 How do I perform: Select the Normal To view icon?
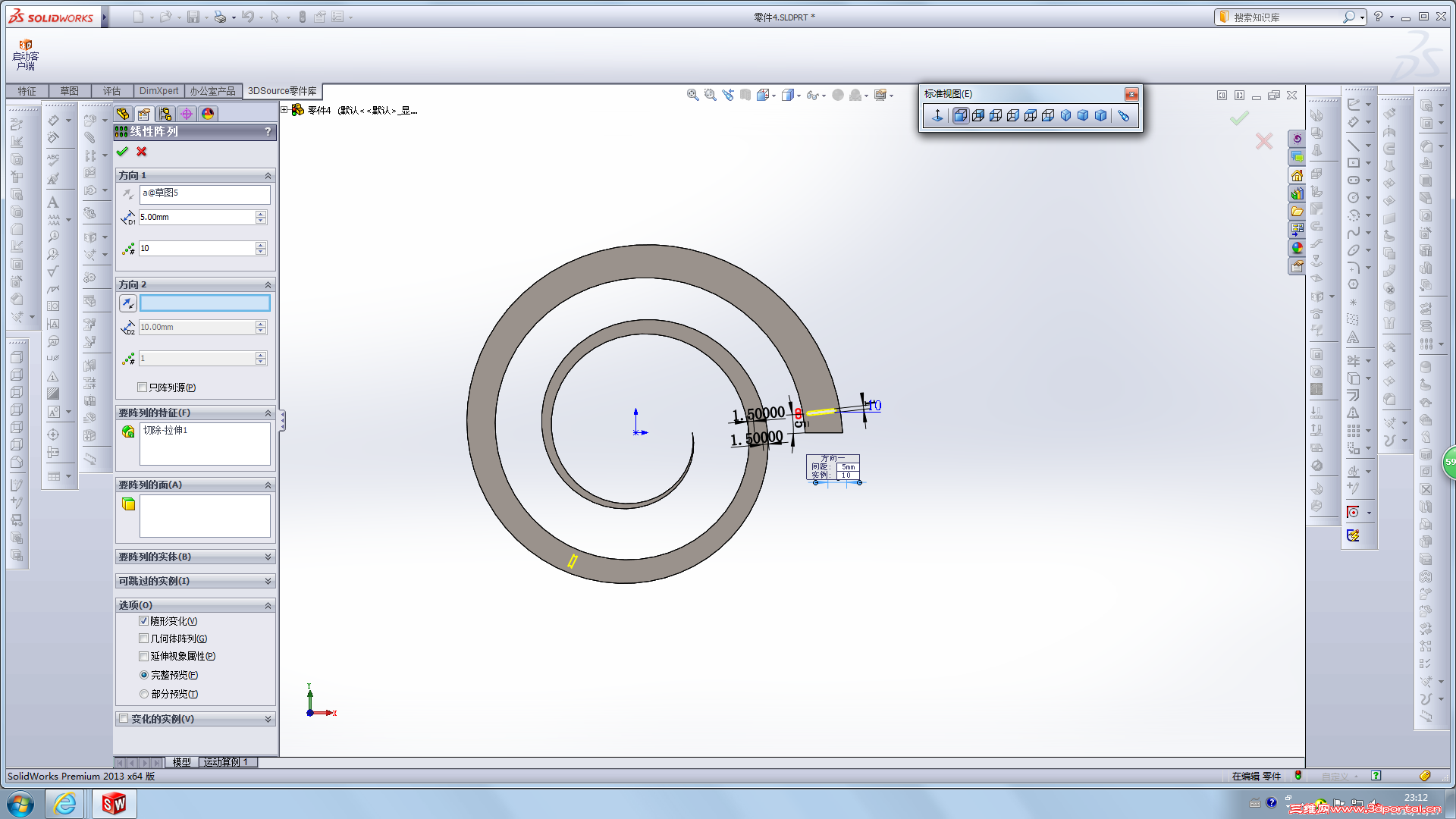[937, 115]
